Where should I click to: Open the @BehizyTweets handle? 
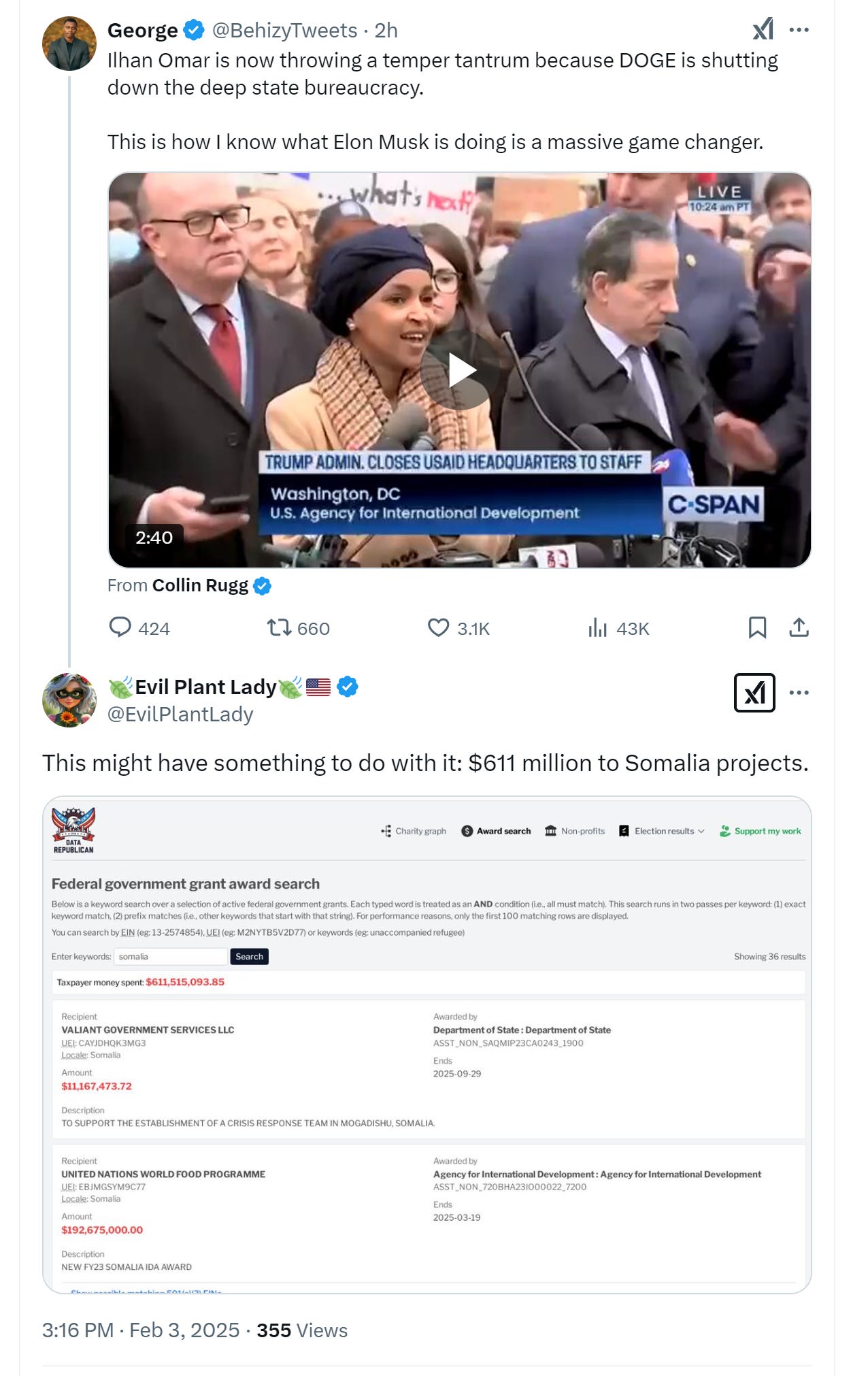[284, 30]
